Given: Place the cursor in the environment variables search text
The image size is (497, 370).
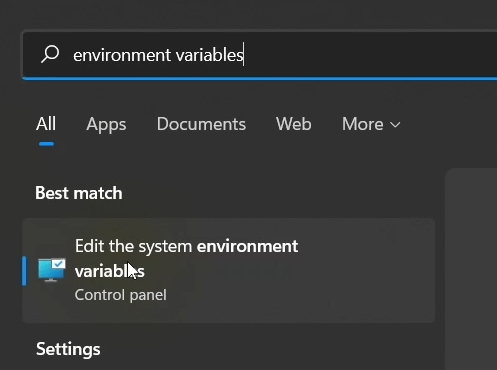Looking at the screenshot, I should (x=158, y=55).
